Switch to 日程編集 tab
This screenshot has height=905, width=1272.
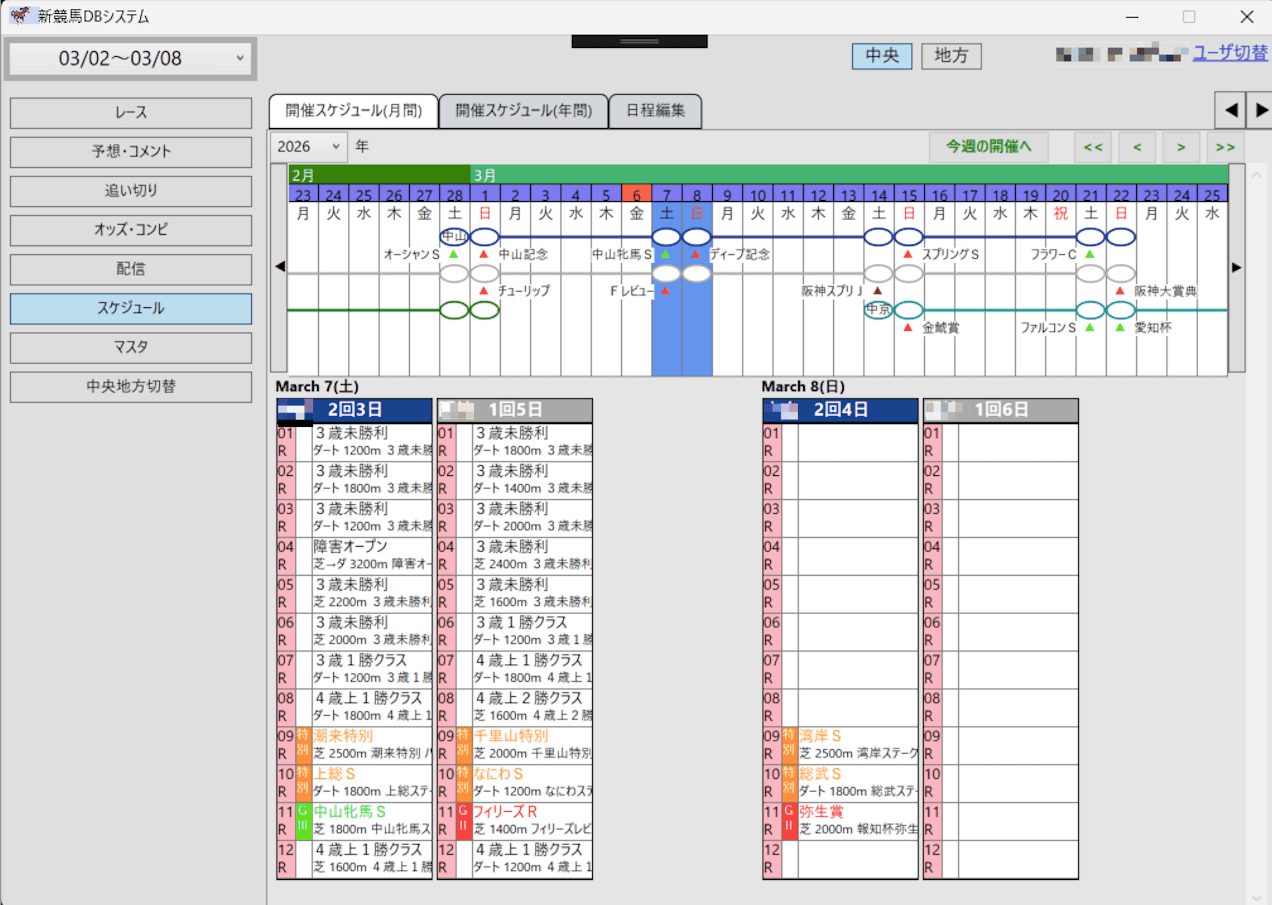coord(655,111)
